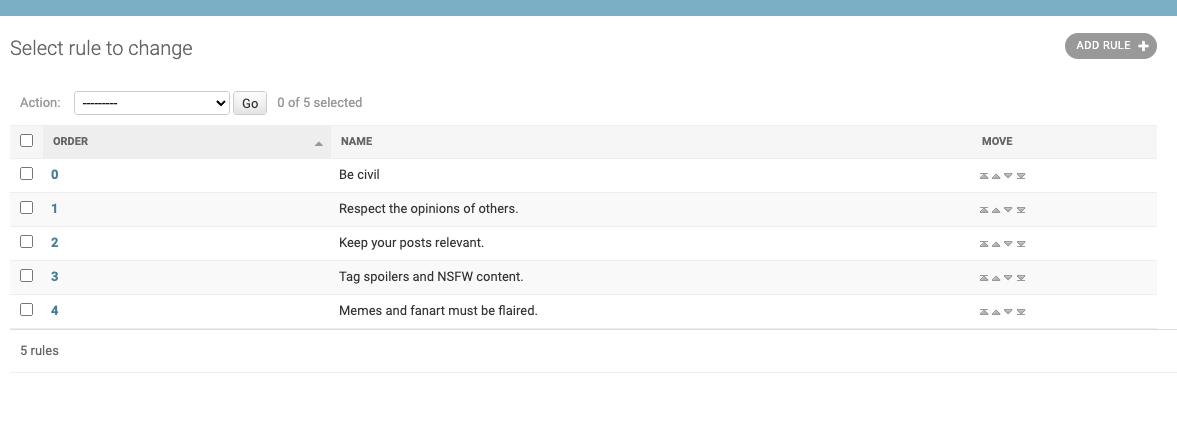The height and width of the screenshot is (428, 1177).
Task: Move "Tag spoilers" rule to bottom
Action: (1021, 278)
